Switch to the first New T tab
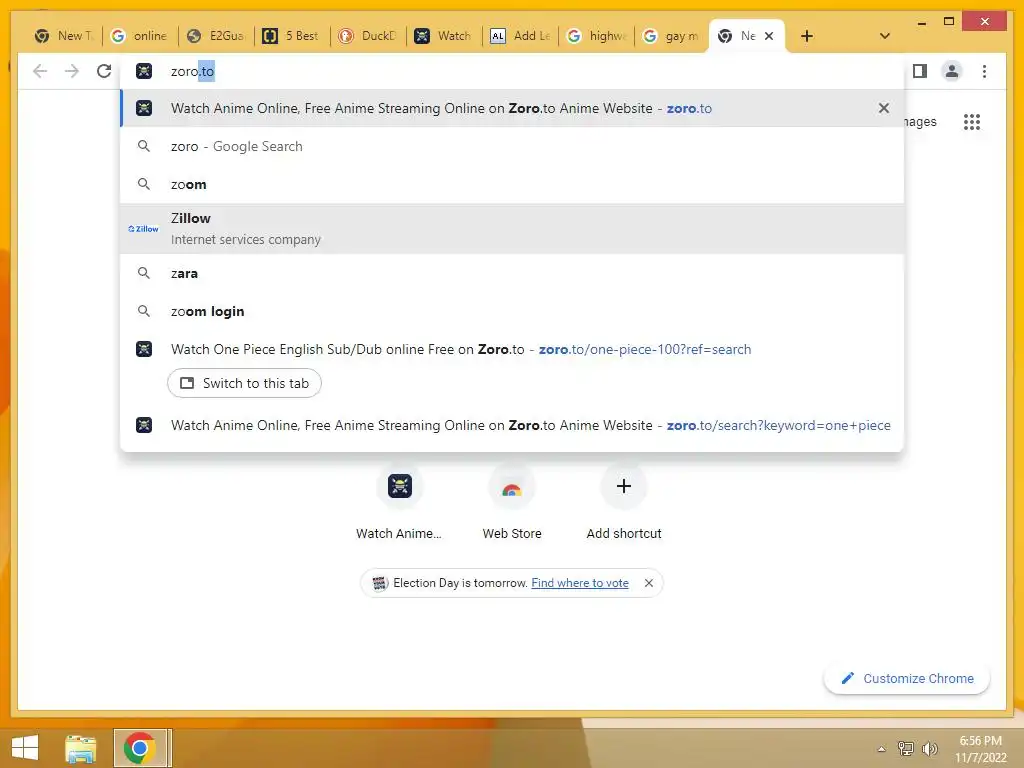1024x768 pixels. click(63, 36)
